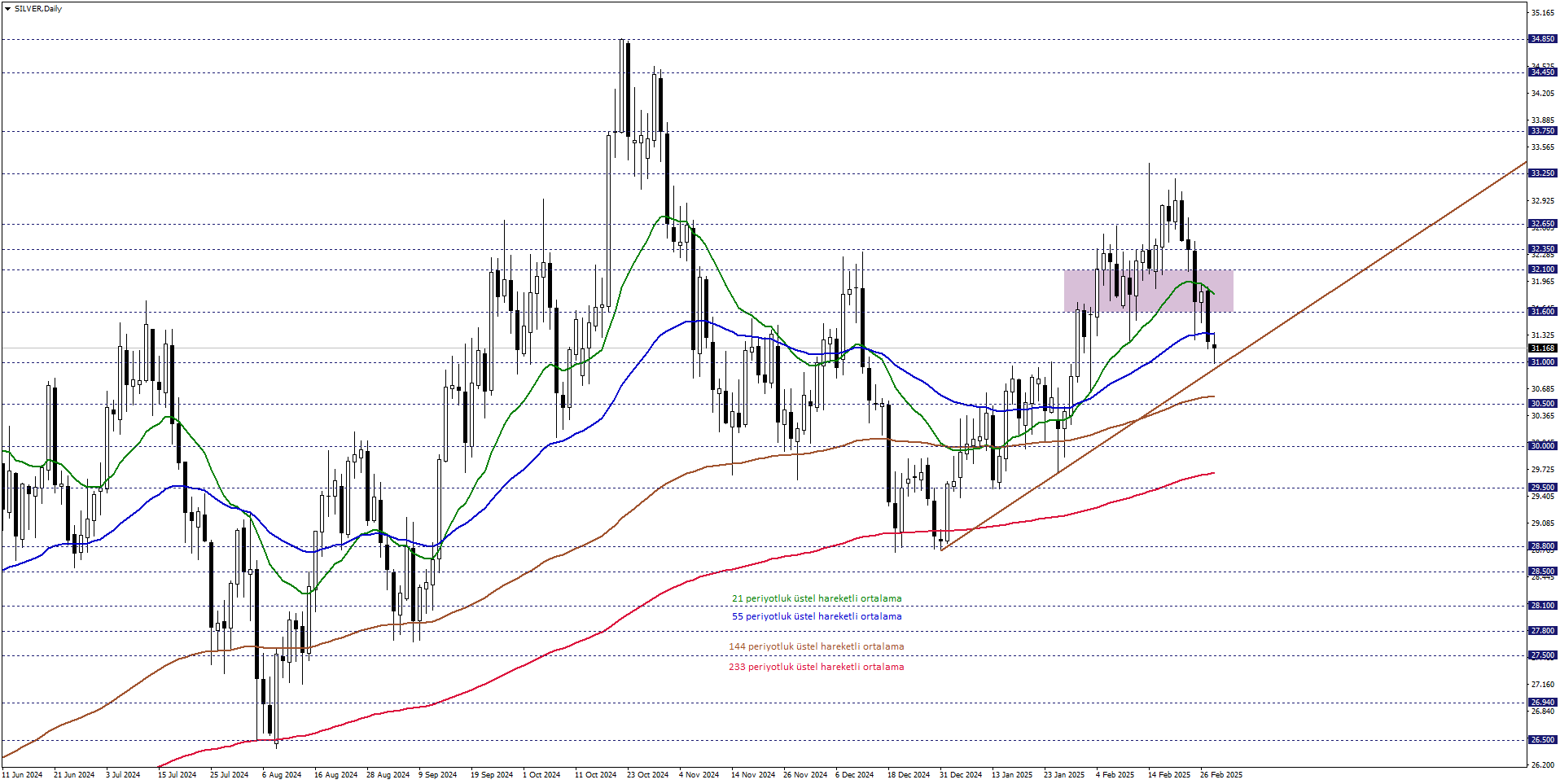The height and width of the screenshot is (784, 1560).
Task: Click the brown legend text '144 periyotluk üstel hareketli ortalama'
Action: click(816, 646)
